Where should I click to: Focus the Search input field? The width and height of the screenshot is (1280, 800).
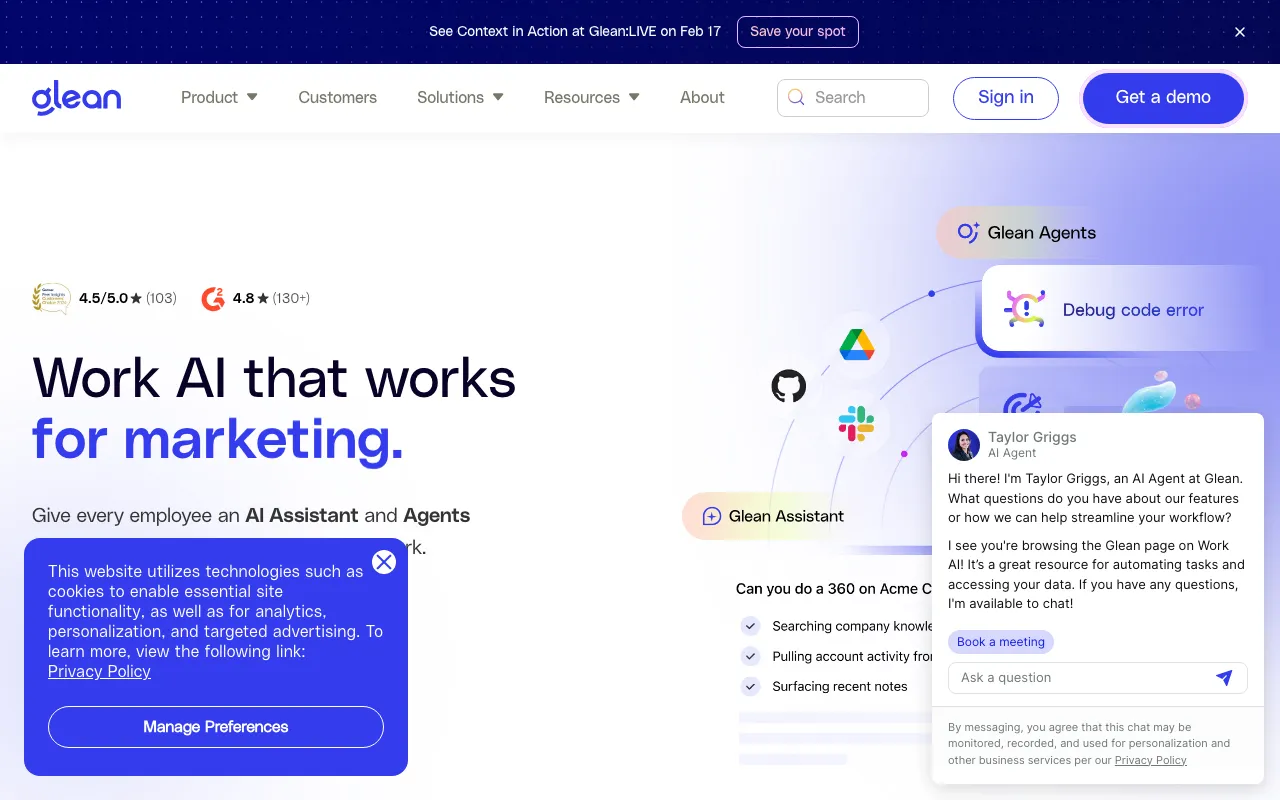(x=853, y=98)
